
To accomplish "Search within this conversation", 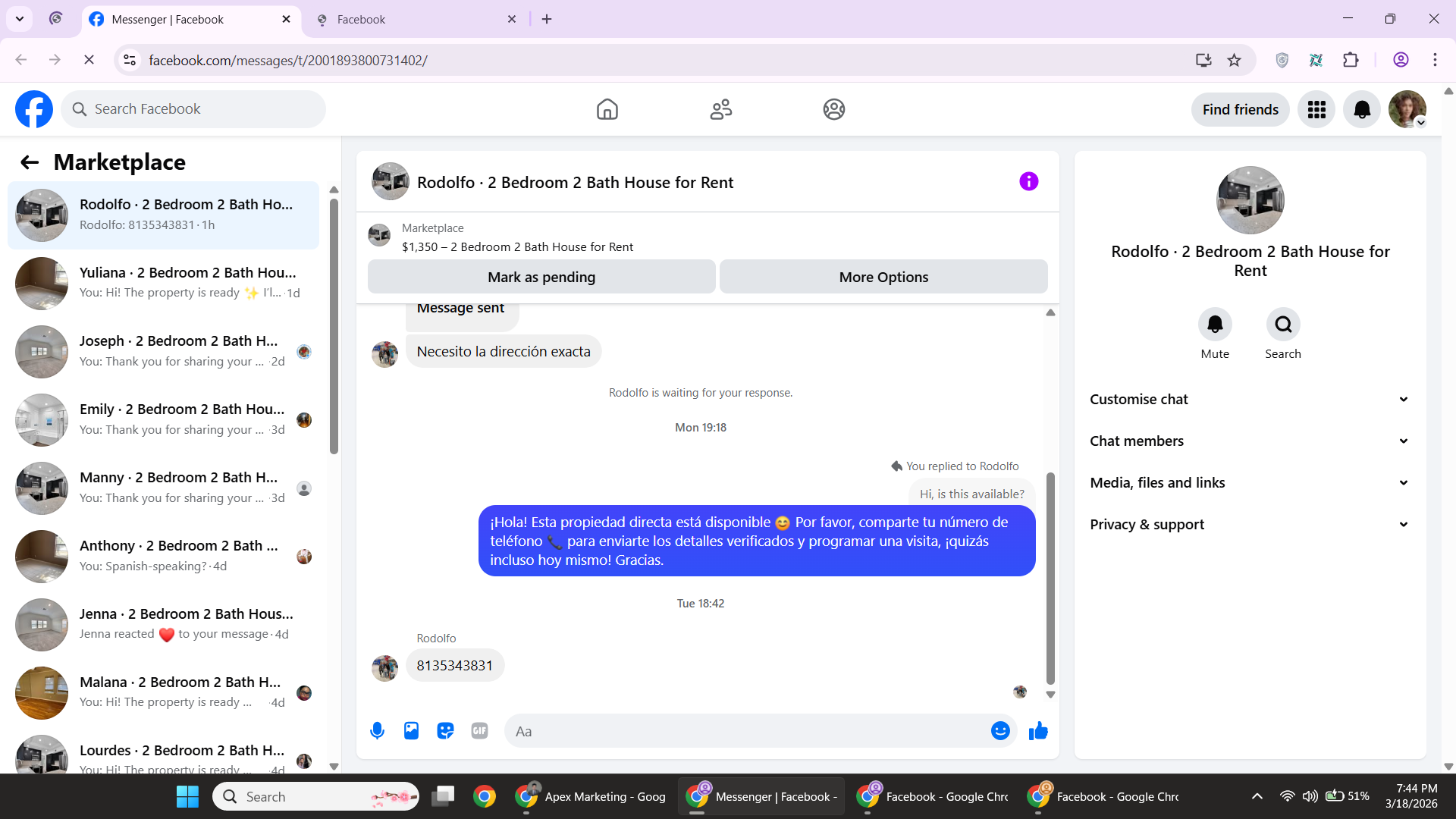I will (x=1282, y=325).
